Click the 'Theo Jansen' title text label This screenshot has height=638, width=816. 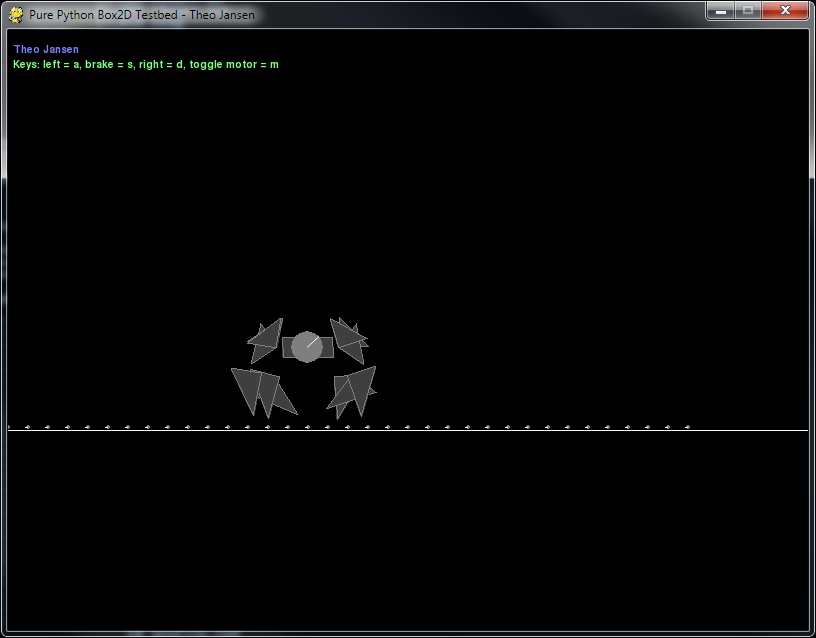click(x=45, y=48)
